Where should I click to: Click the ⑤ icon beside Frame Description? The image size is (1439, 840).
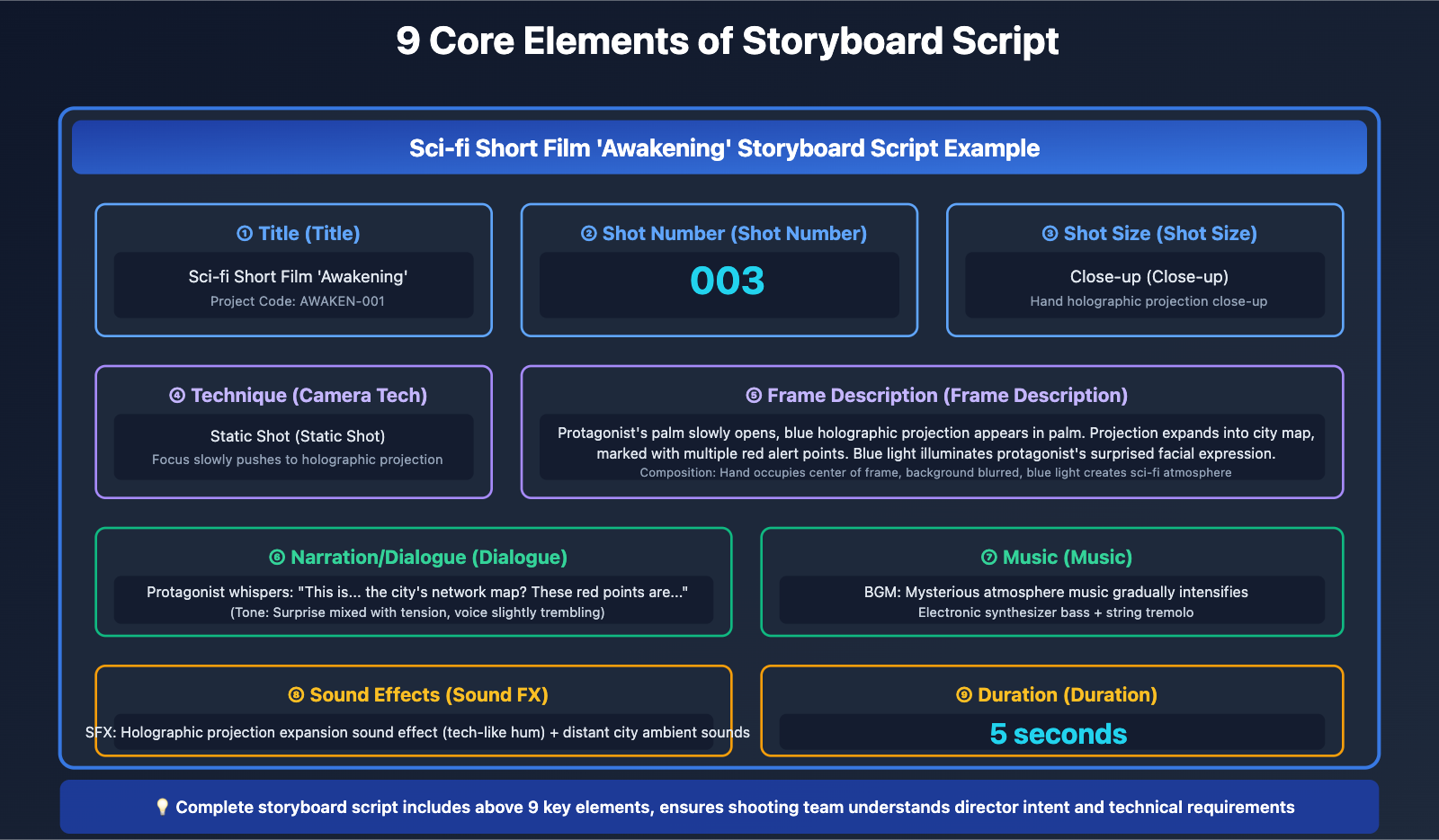[755, 395]
